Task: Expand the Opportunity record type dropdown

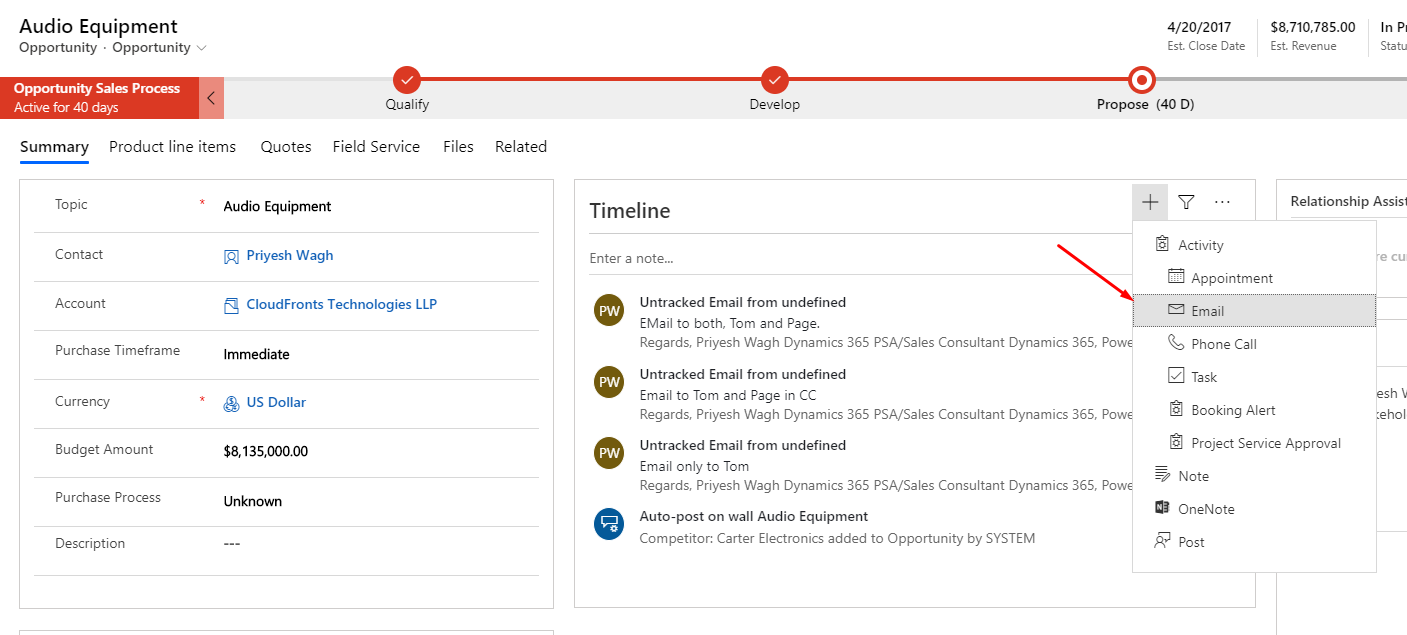Action: [203, 47]
